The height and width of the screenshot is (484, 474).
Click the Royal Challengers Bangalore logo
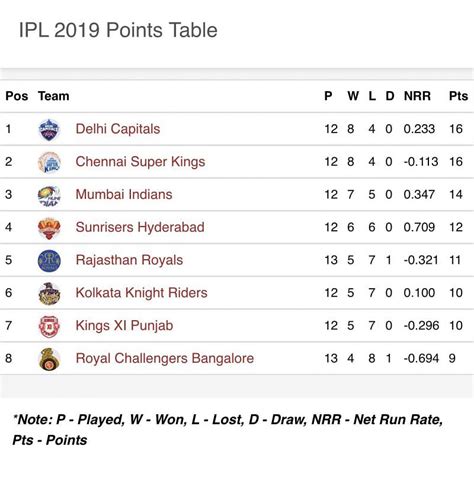(49, 359)
